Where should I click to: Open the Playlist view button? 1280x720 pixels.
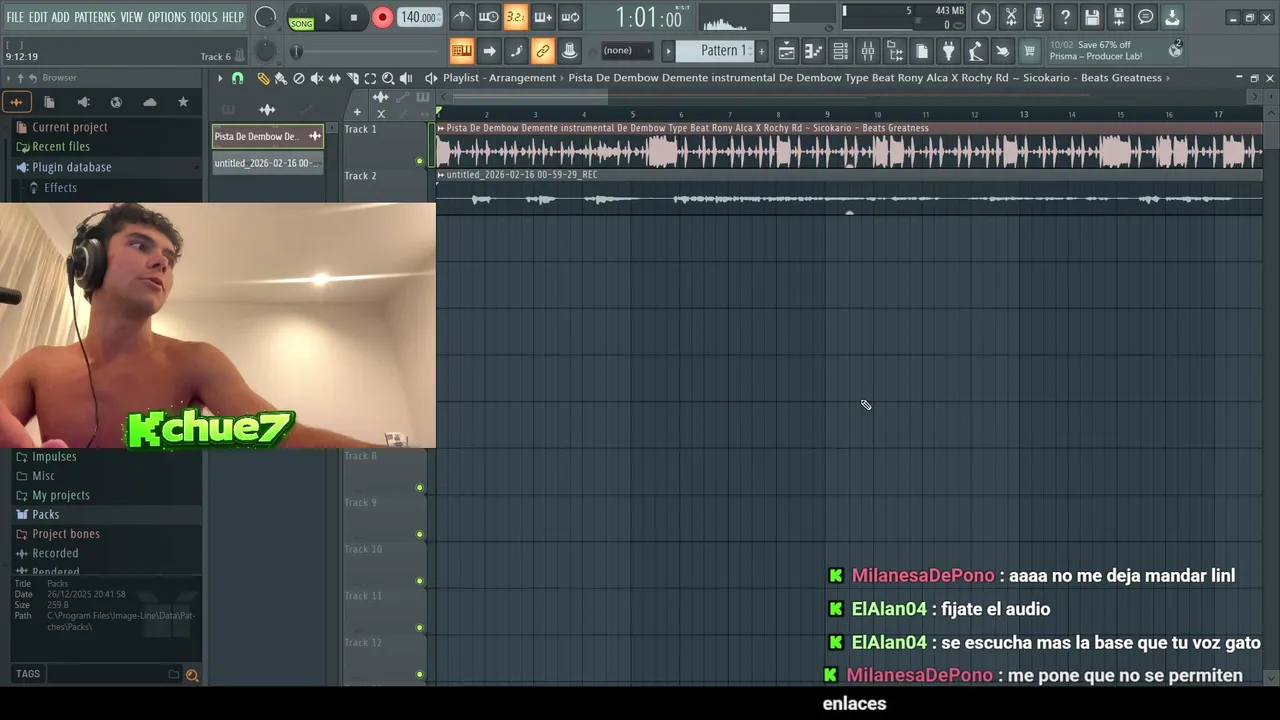pos(787,51)
